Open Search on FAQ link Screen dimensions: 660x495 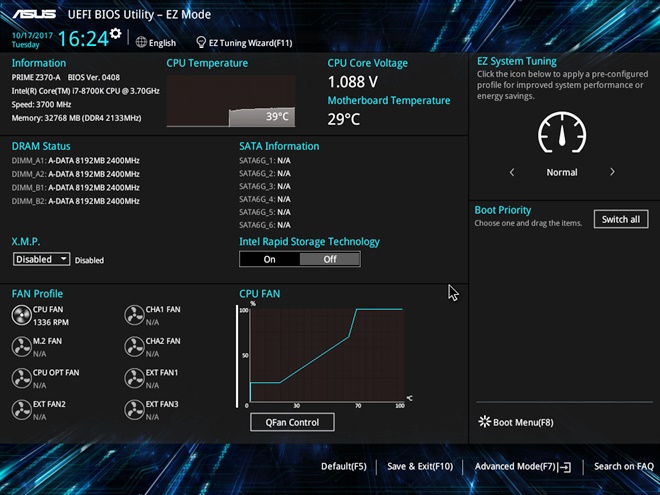pyautogui.click(x=624, y=466)
